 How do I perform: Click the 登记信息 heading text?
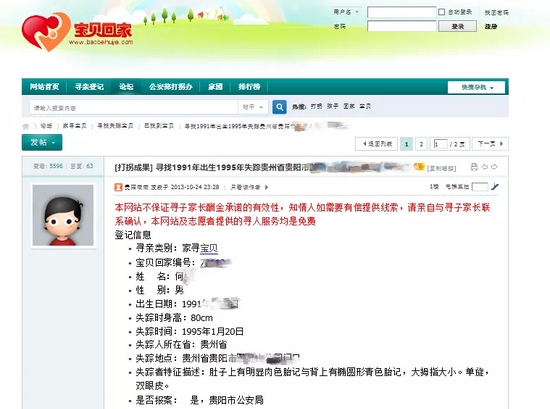(133, 235)
